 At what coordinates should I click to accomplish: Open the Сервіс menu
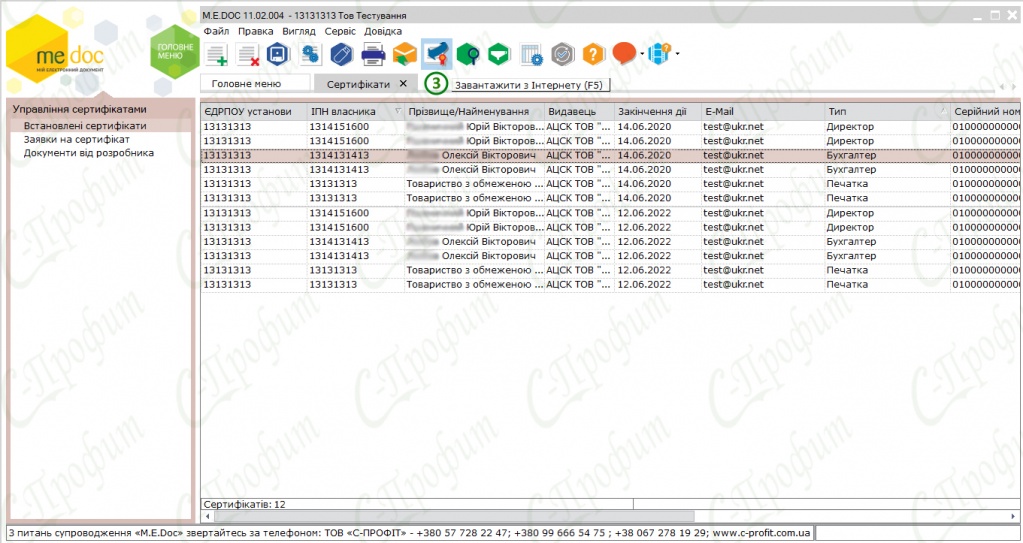coord(340,31)
